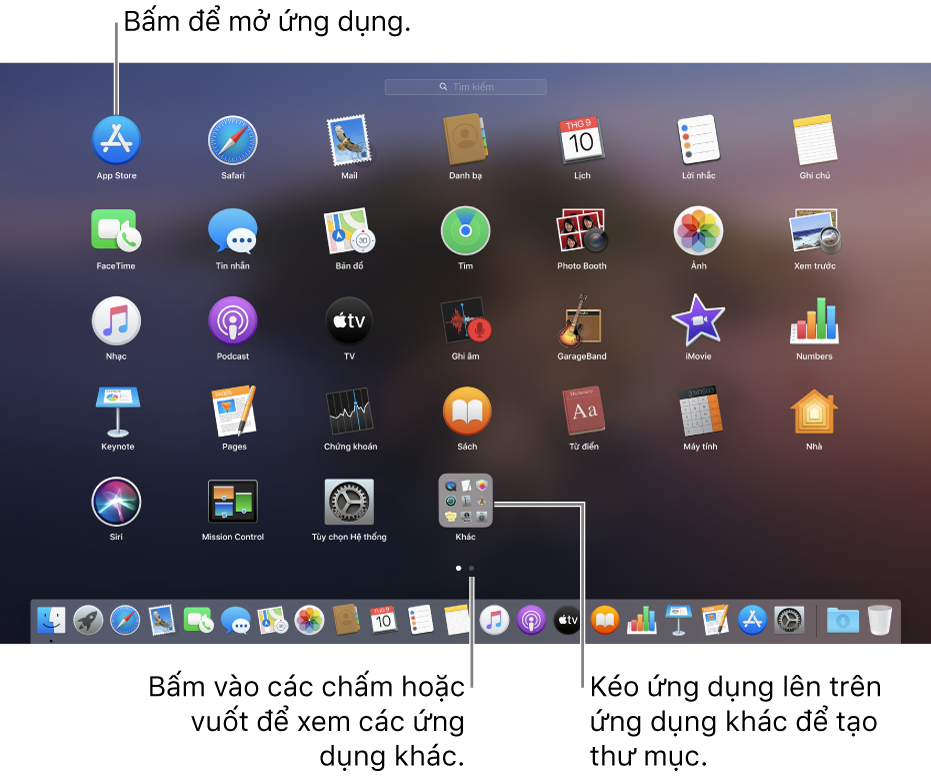
Task: Open Numbers from the Dock
Action: coord(641,620)
